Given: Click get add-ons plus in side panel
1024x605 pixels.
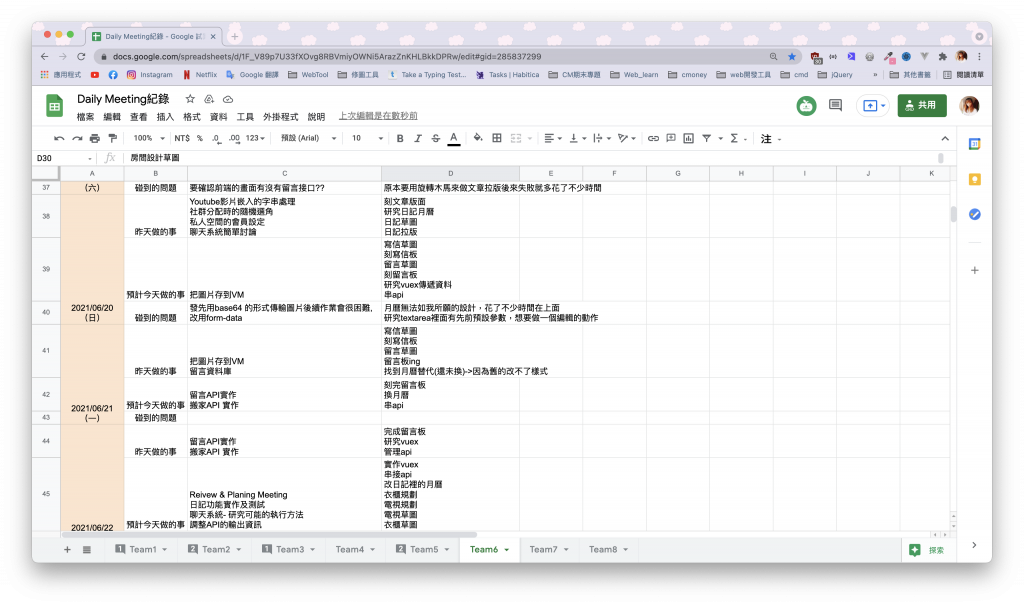Looking at the screenshot, I should click(x=974, y=270).
